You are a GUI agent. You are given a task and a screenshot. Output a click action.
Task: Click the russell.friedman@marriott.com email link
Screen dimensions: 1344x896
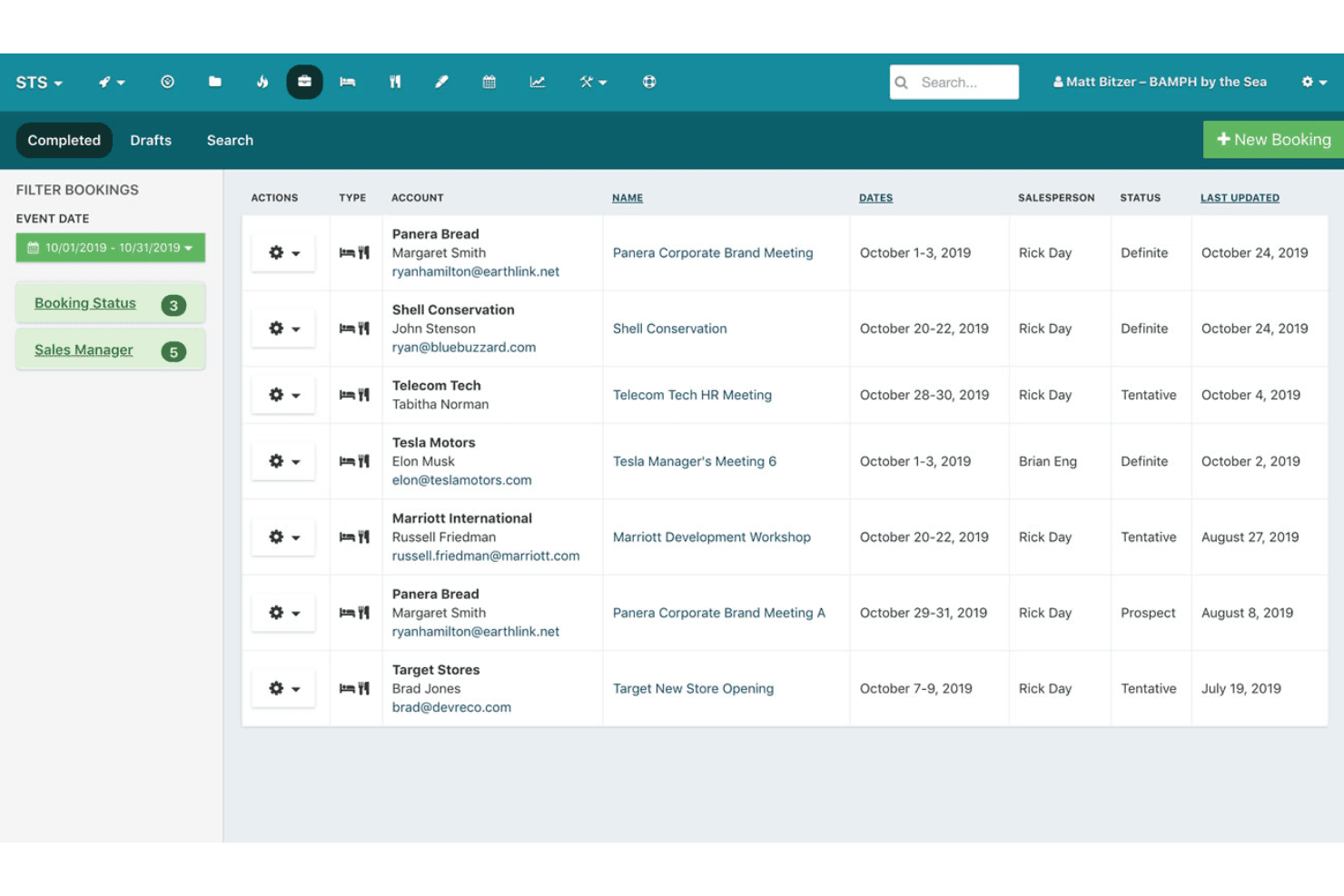click(486, 556)
